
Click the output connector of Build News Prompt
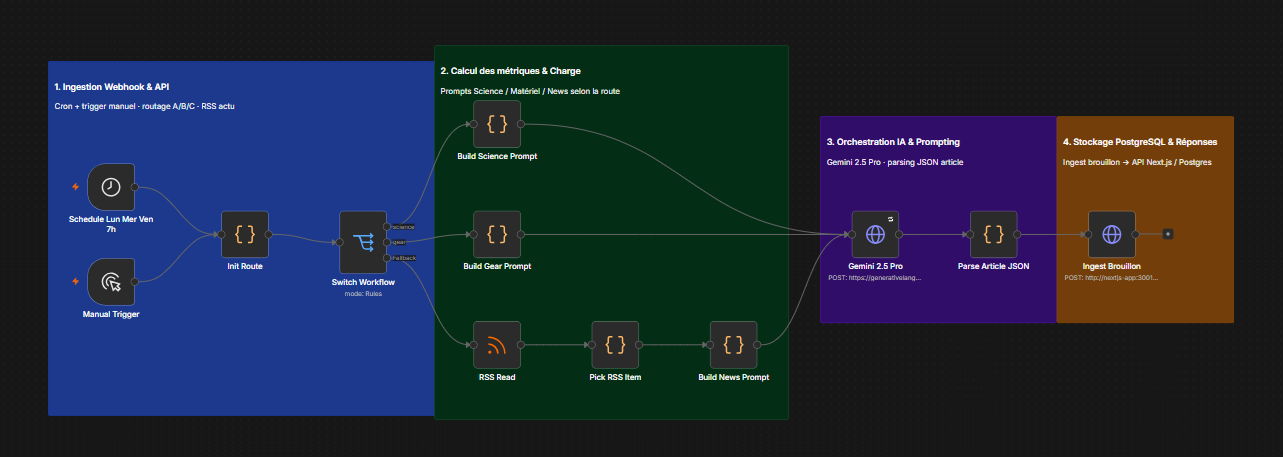(757, 345)
